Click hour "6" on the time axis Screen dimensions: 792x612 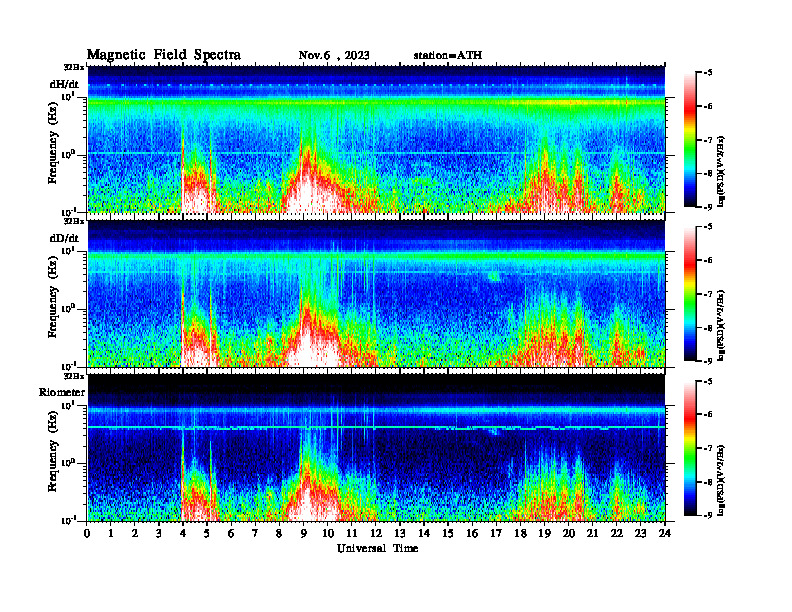pyautogui.click(x=231, y=534)
